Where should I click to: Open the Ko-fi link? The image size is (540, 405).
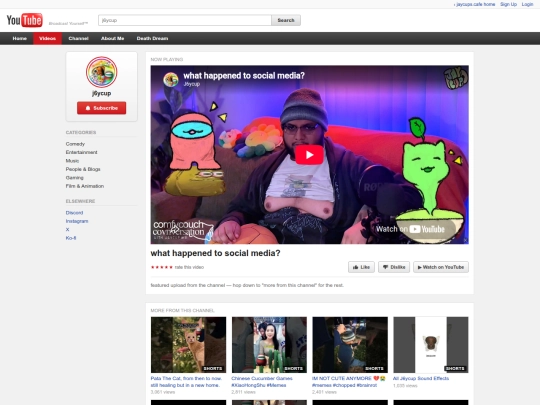point(71,238)
